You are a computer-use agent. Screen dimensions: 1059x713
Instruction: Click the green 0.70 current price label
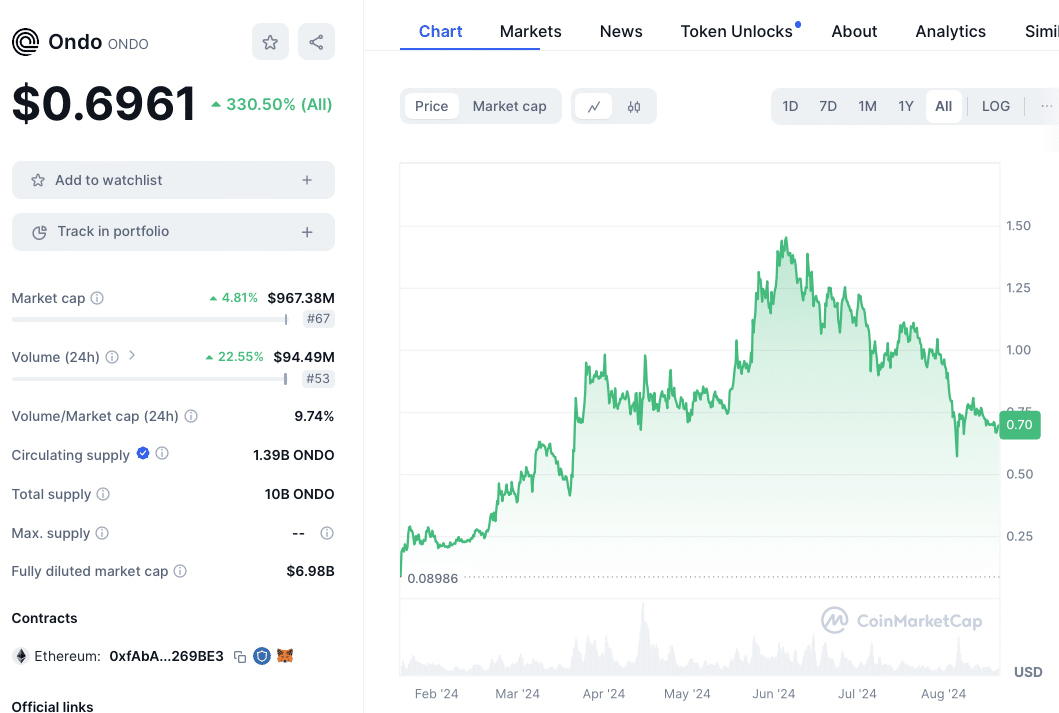pos(1019,425)
